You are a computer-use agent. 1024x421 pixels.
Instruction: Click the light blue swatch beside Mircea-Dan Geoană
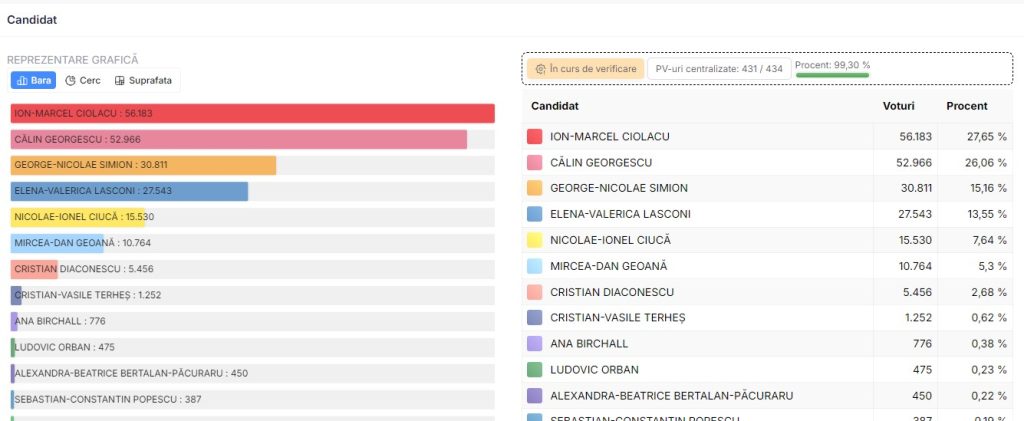tap(534, 266)
